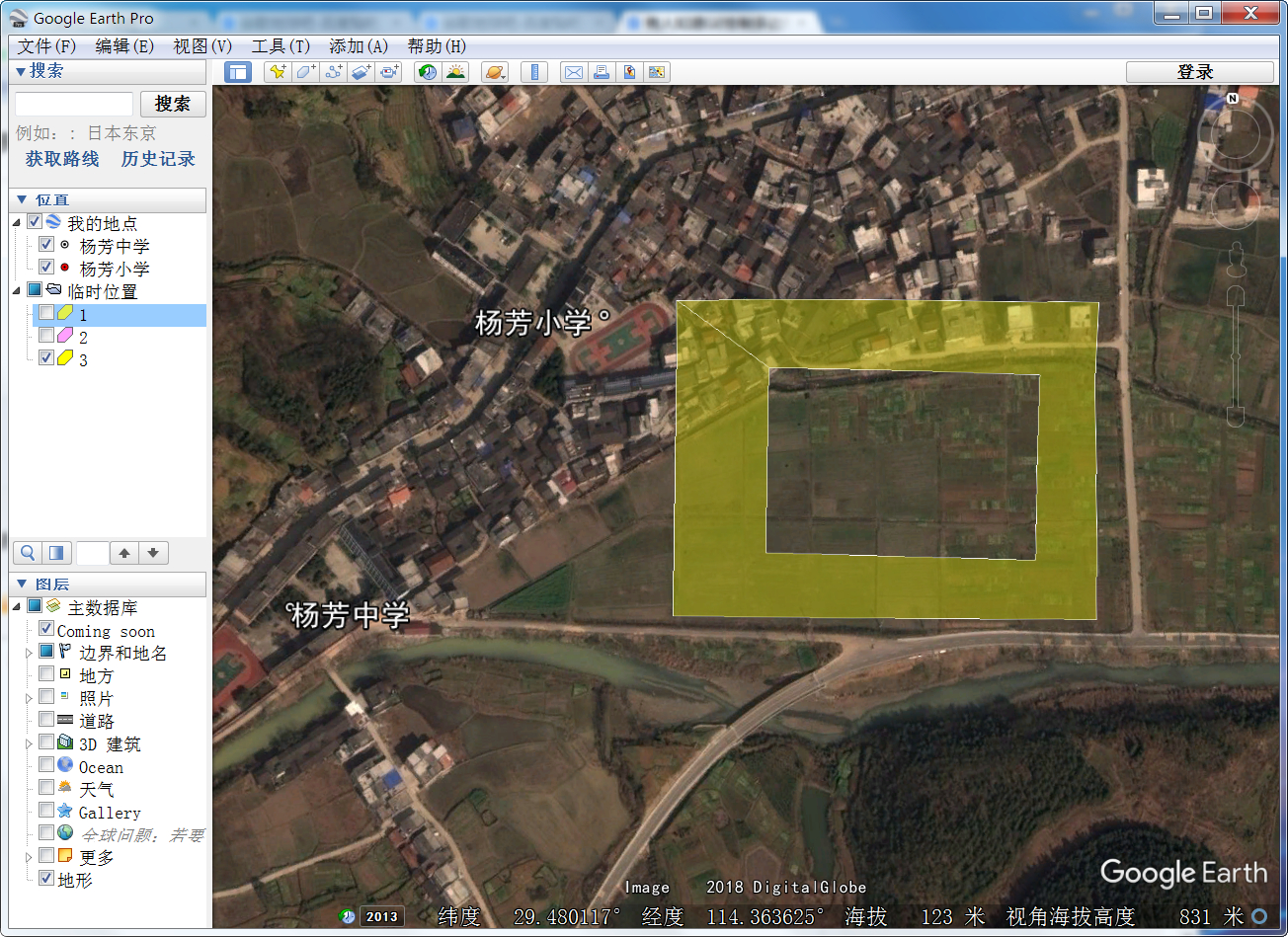Click the 获取路线 directions link
This screenshot has height=937, width=1288.
pos(62,159)
